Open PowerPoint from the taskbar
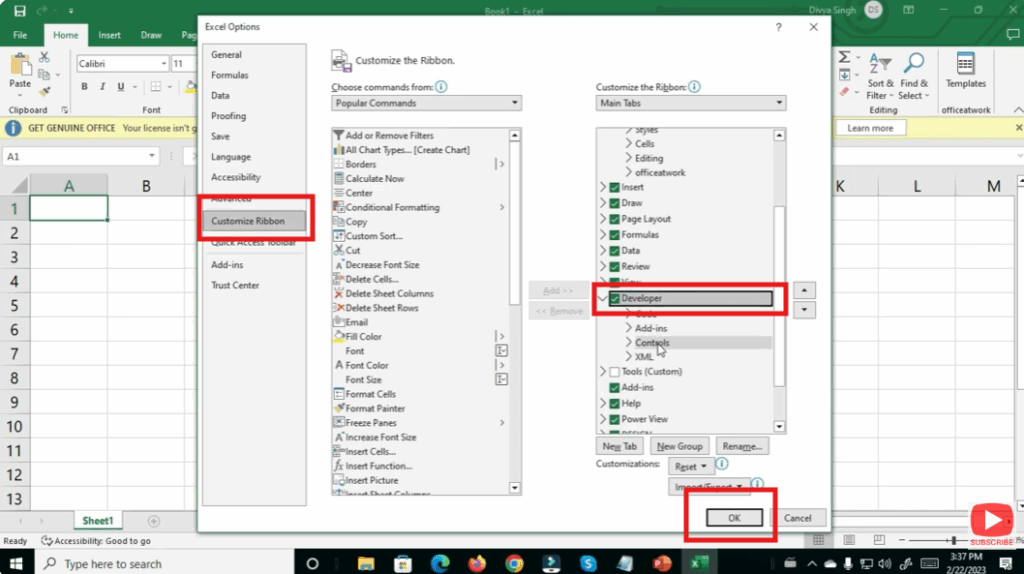Viewport: 1024px width, 574px height. pos(662,563)
